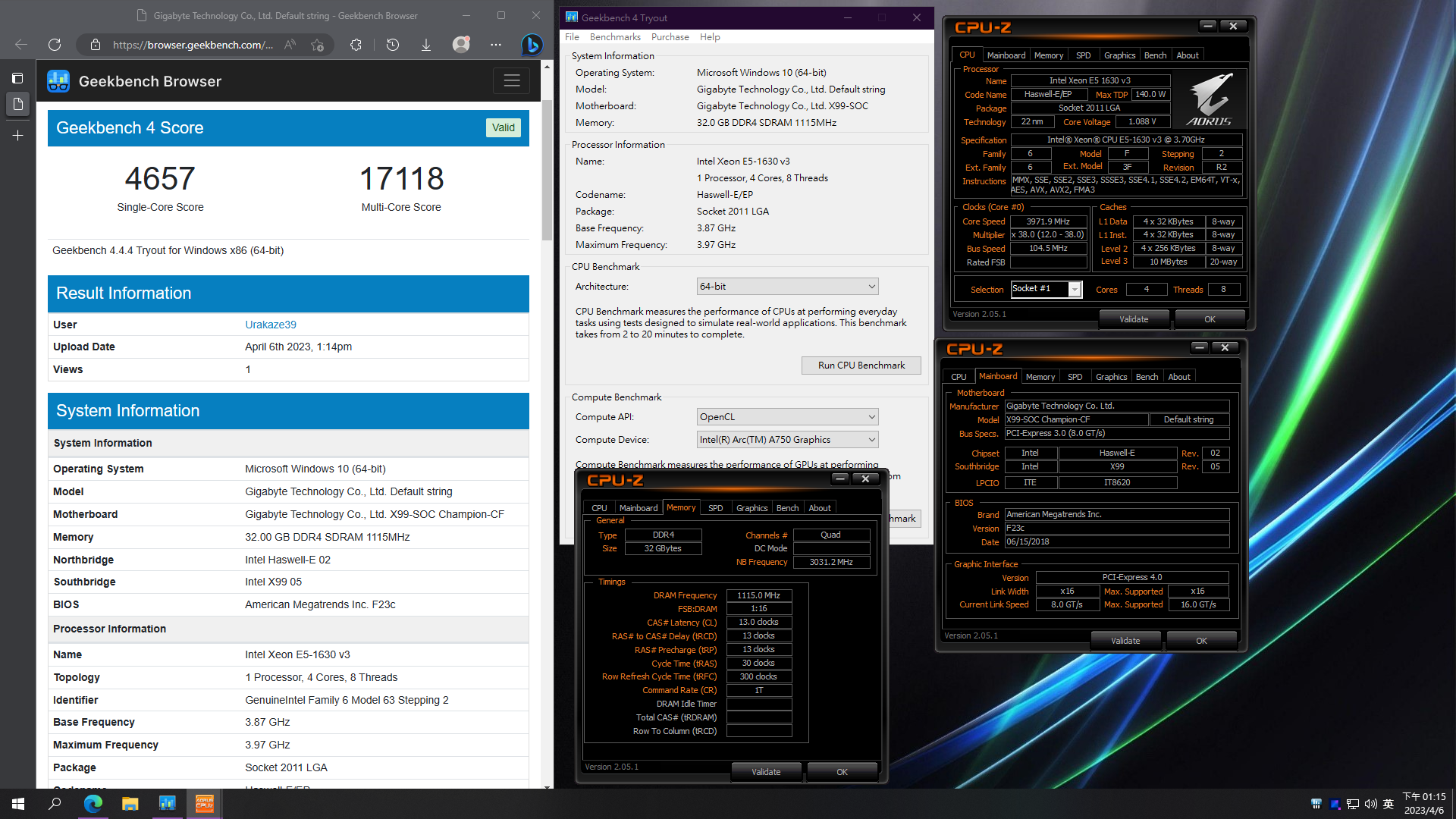Open the Urakaze39 user link
Screen dimensions: 1456x819
[271, 325]
